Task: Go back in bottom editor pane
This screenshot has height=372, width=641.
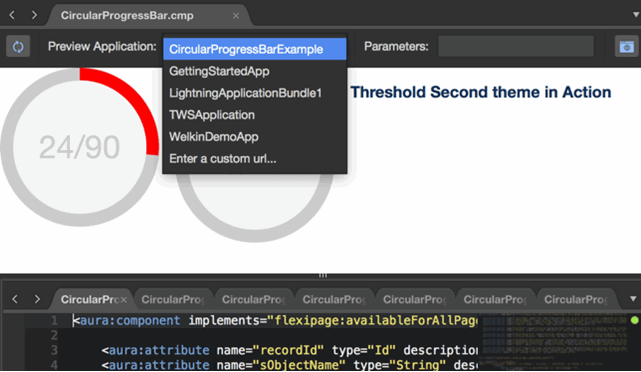Action: [x=15, y=299]
